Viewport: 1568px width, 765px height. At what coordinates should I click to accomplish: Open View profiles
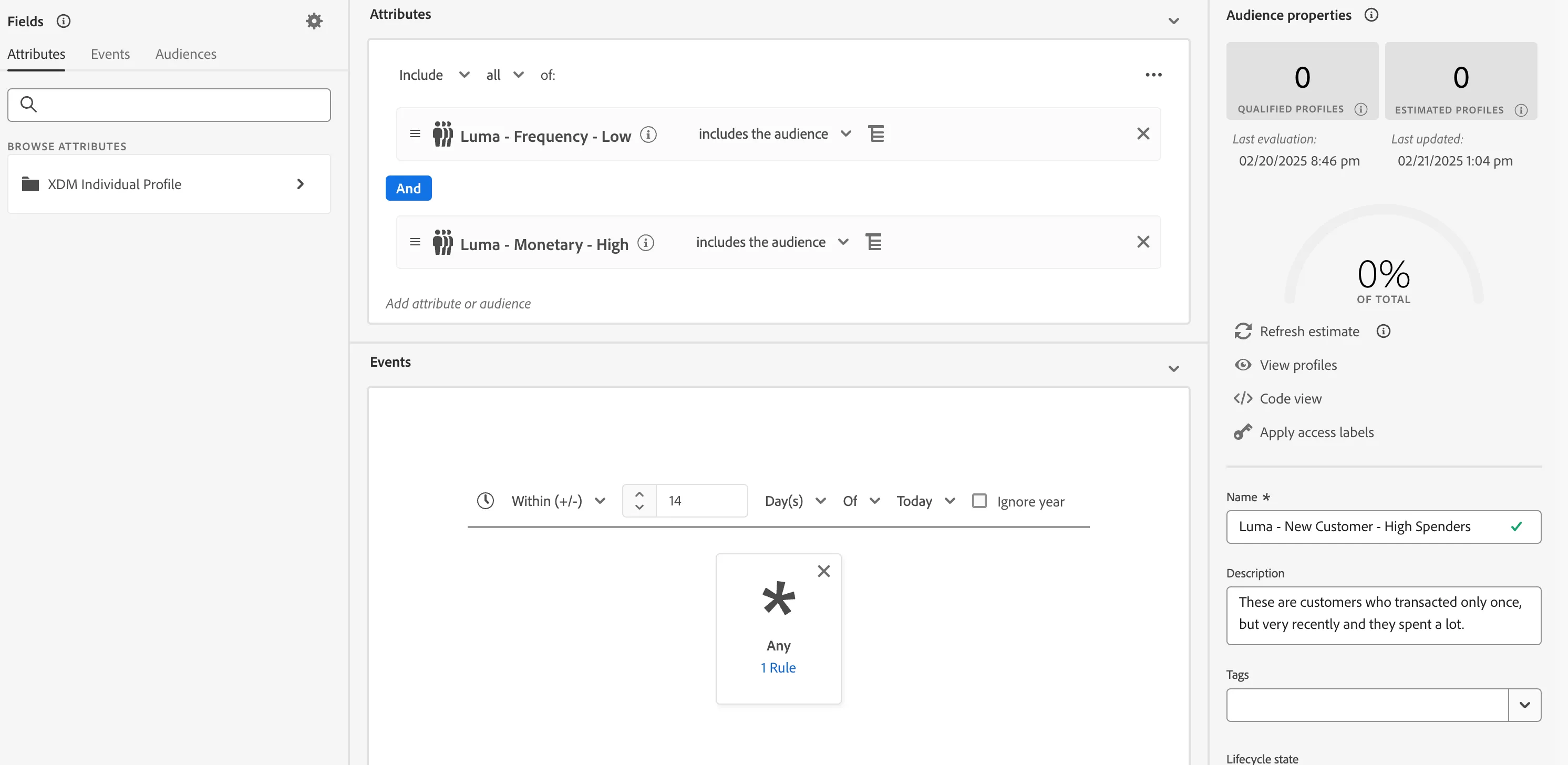(x=1286, y=365)
